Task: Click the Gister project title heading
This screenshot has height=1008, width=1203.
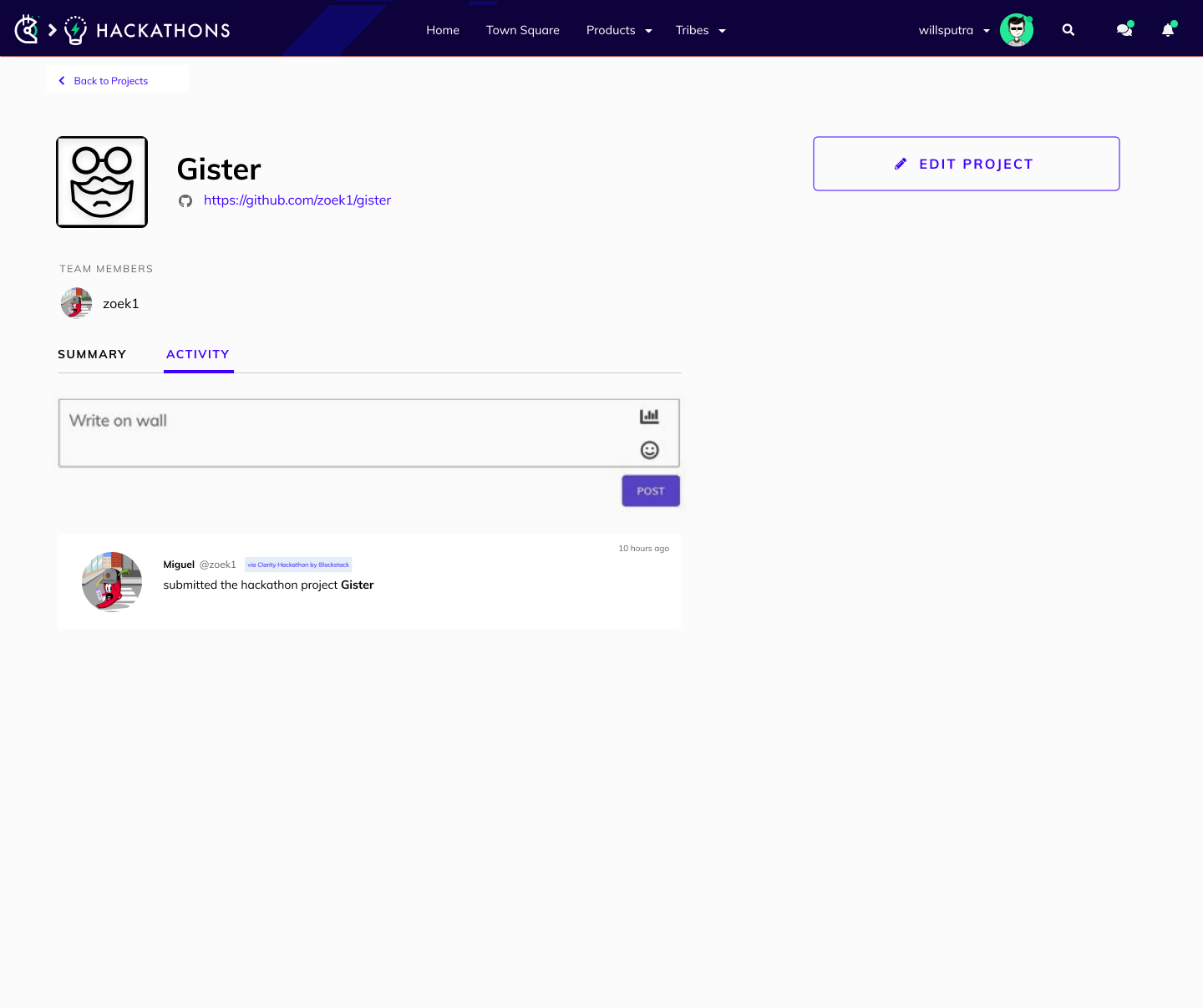Action: coord(219,170)
